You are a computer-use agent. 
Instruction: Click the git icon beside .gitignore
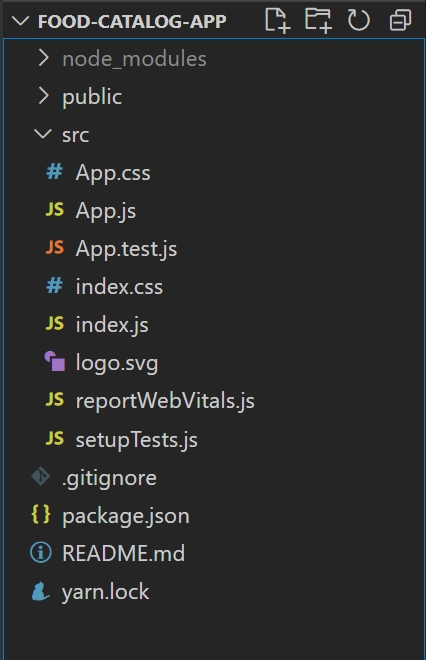[41, 477]
